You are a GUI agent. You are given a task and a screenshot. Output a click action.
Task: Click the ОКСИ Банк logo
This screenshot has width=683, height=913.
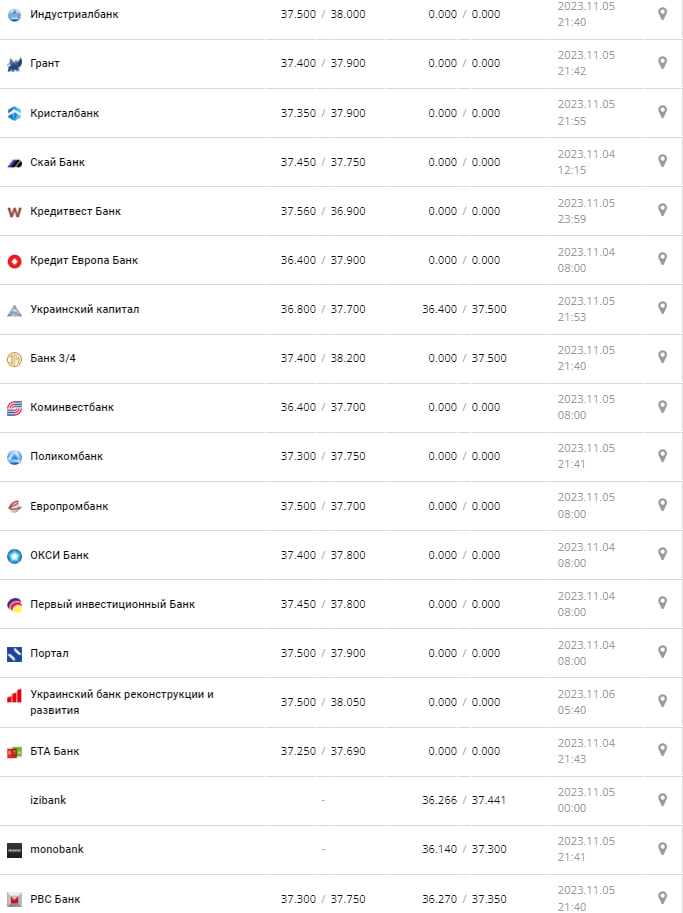click(x=14, y=556)
